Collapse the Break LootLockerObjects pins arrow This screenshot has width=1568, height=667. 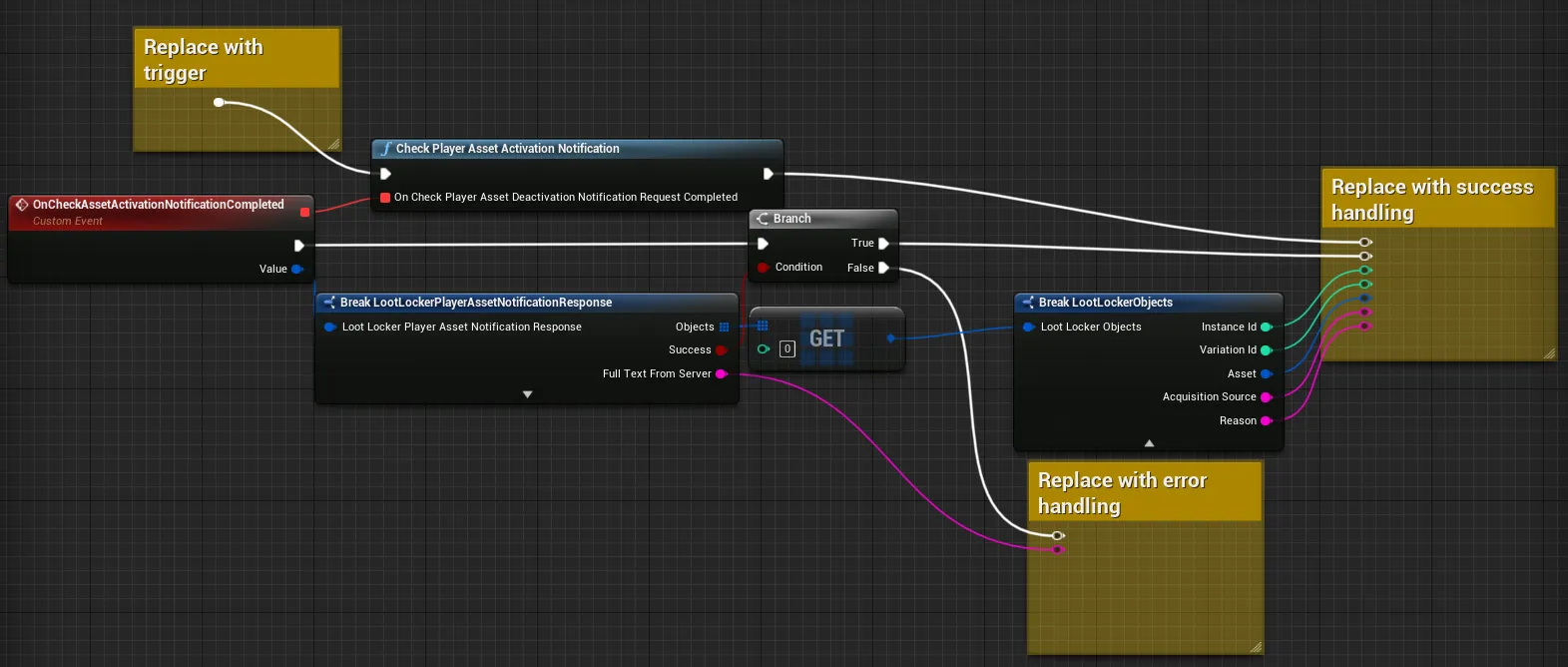[x=1149, y=442]
